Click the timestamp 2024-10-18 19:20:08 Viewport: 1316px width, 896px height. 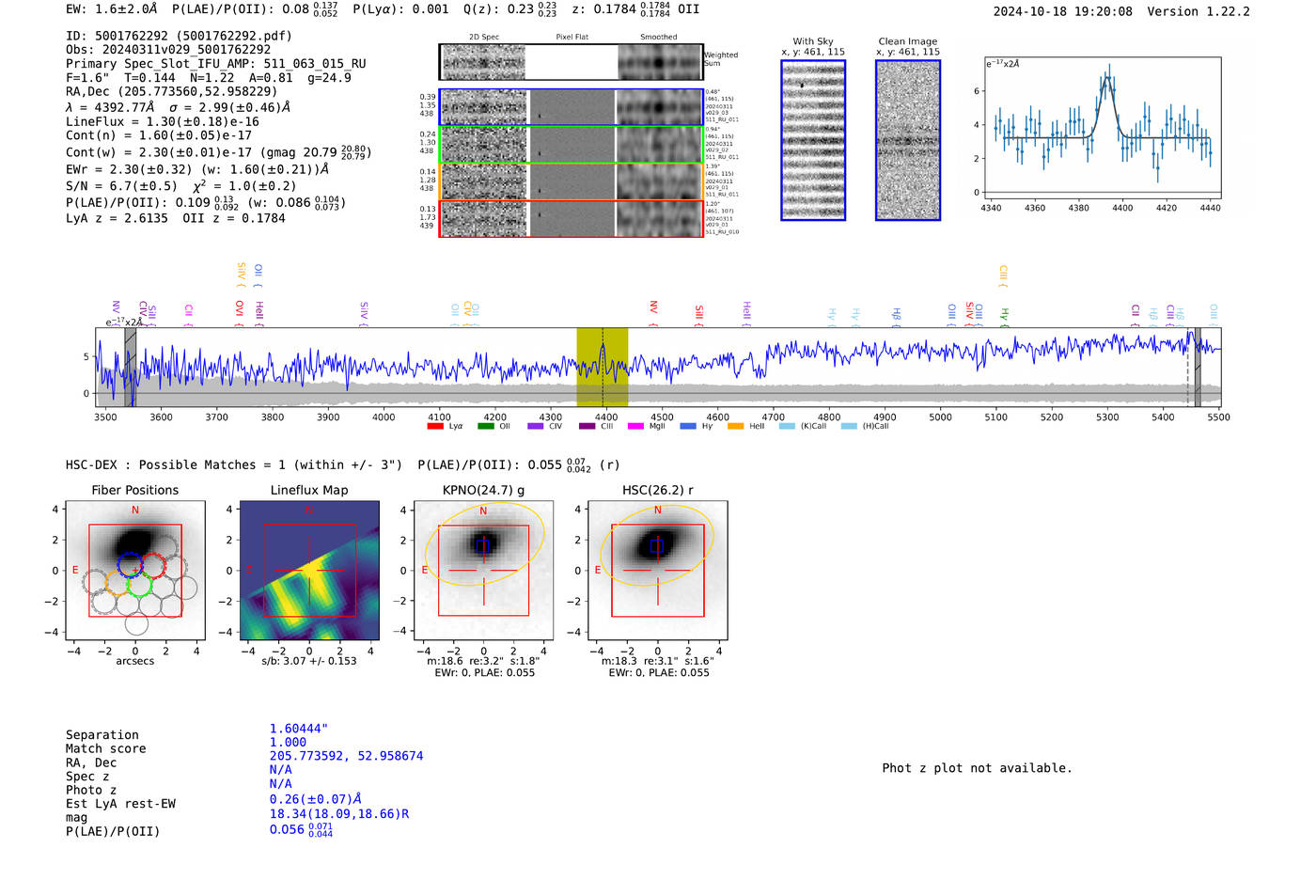pyautogui.click(x=1063, y=11)
